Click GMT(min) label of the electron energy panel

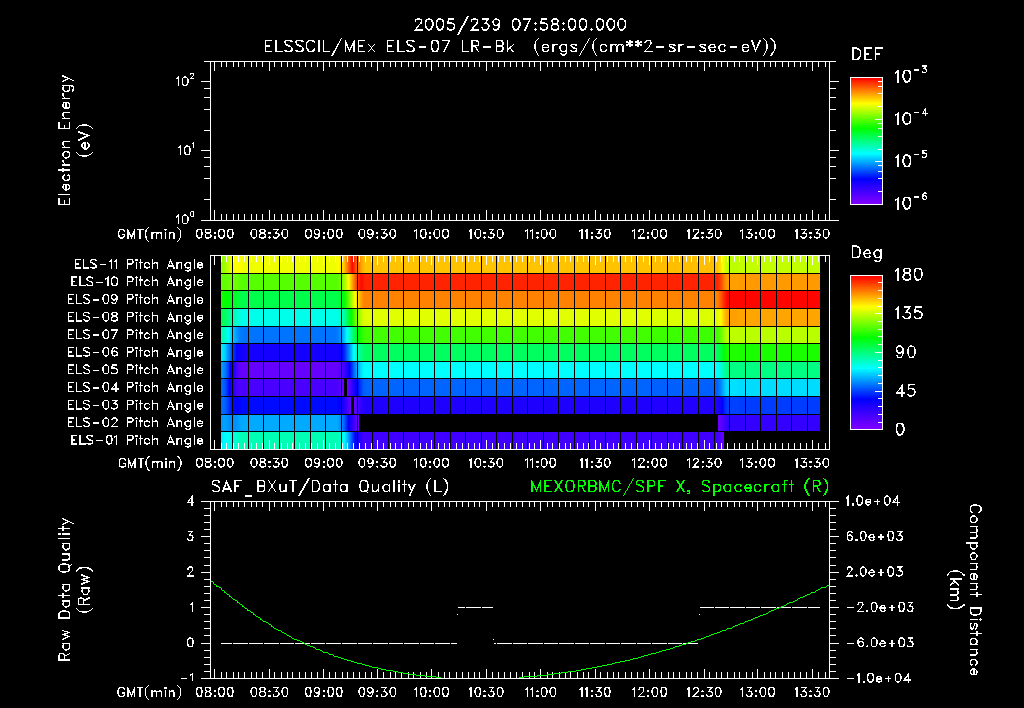(150, 234)
